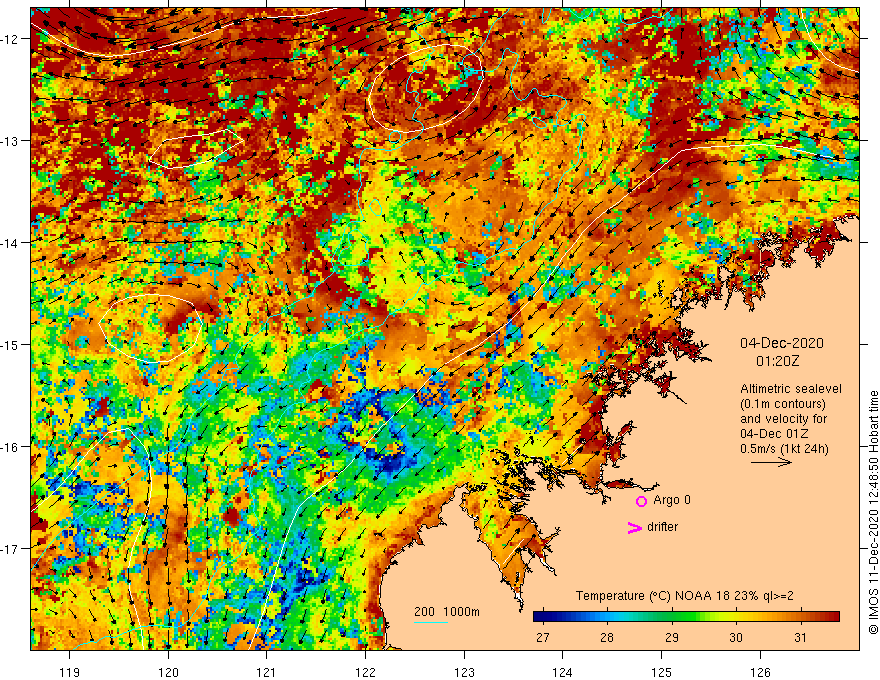Screen dimensions: 880x680
Task: Click the 'and velocity for' text line
Action: 783,419
